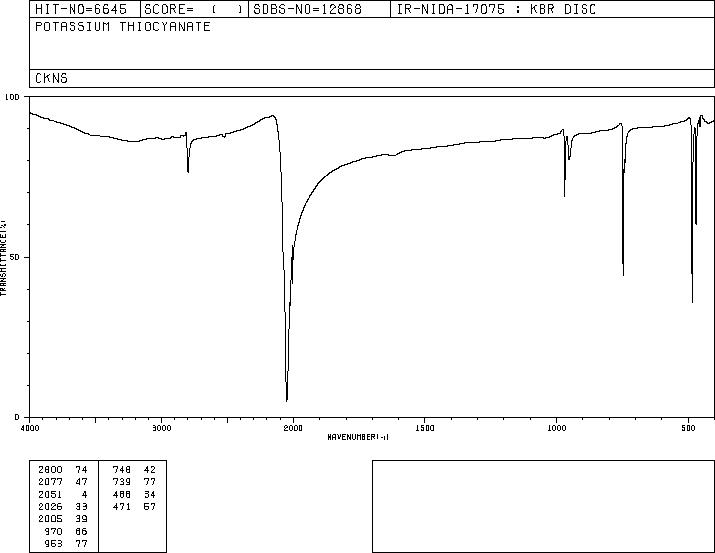Click the 500 wavenumber axis label
The image size is (715, 553).
pyautogui.click(x=688, y=428)
